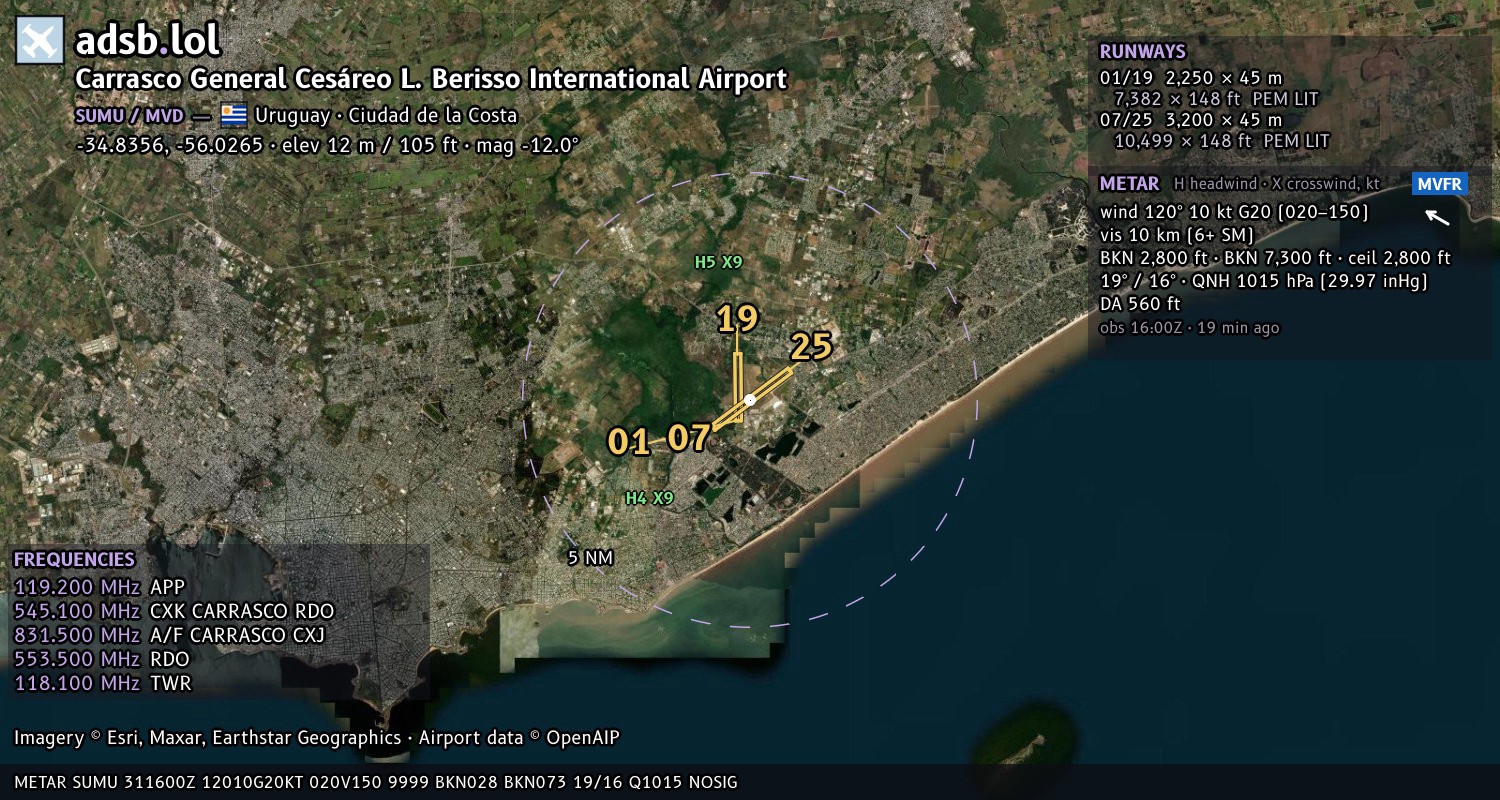The image size is (1500, 800).
Task: Click the coordinates and elevation line
Action: pos(328,144)
